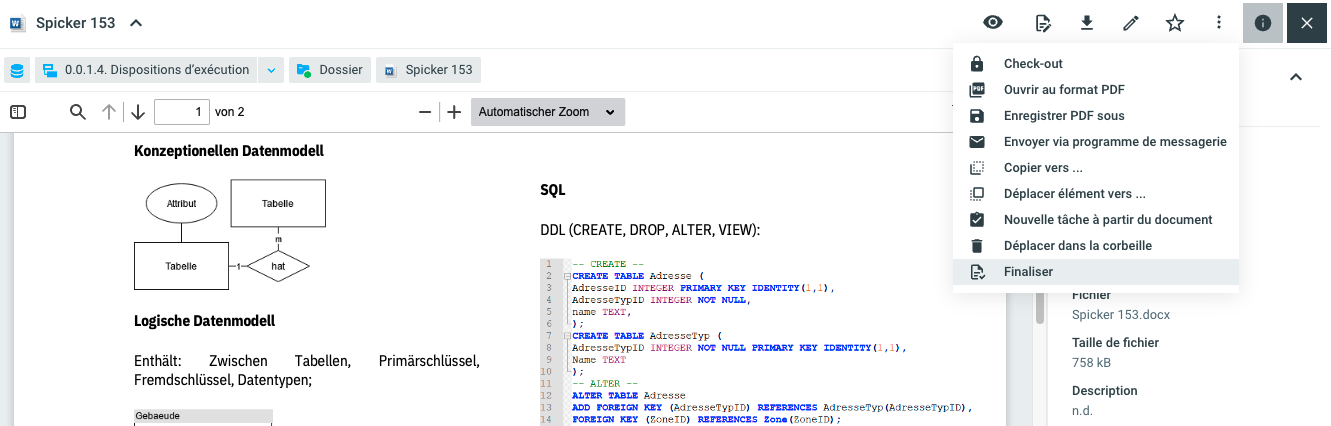Click the search magnifier in PDF toolbar
The height and width of the screenshot is (426, 1331).
[x=77, y=112]
